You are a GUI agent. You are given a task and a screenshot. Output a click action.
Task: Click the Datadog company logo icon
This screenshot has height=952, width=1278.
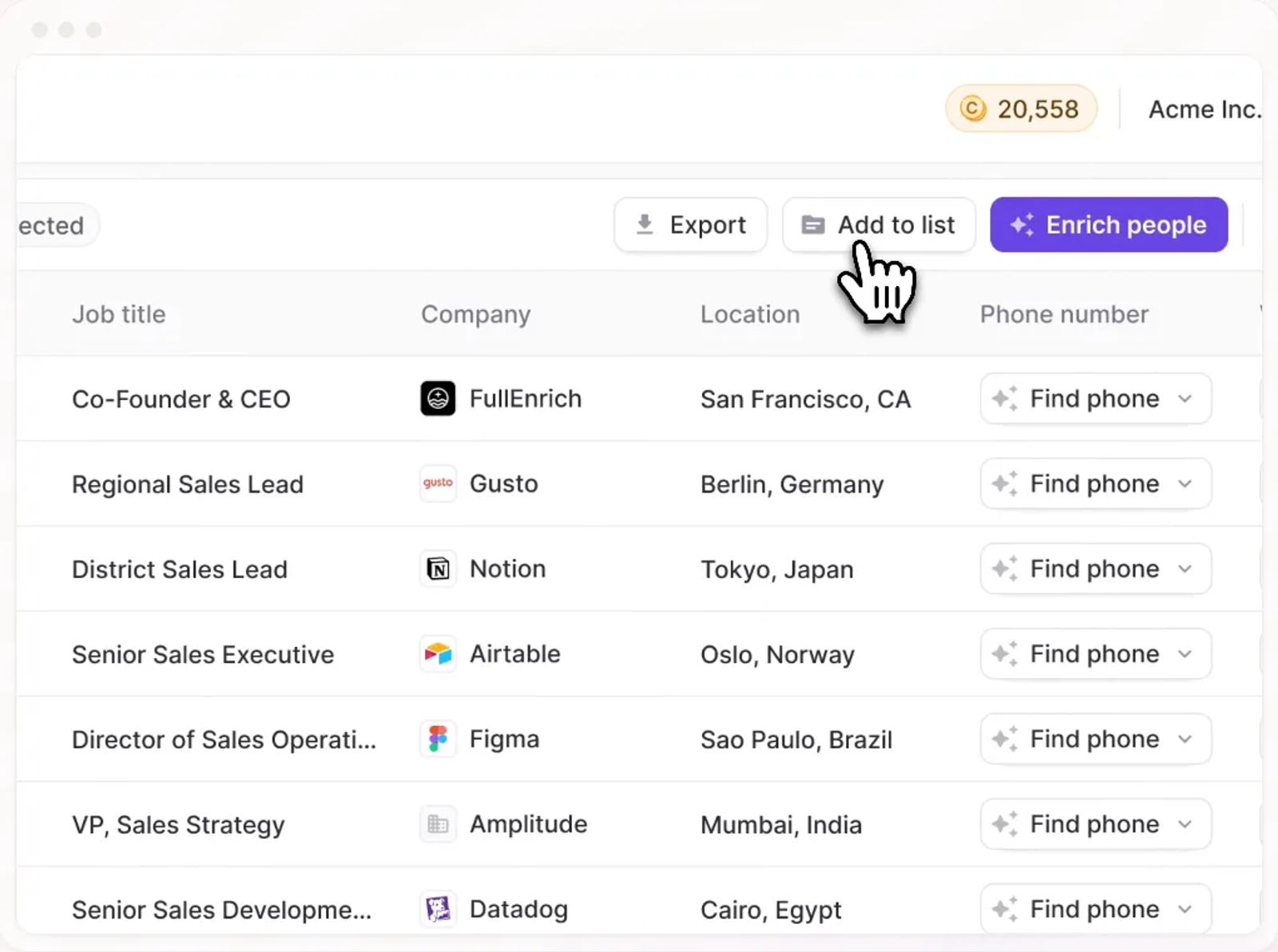pyautogui.click(x=438, y=909)
